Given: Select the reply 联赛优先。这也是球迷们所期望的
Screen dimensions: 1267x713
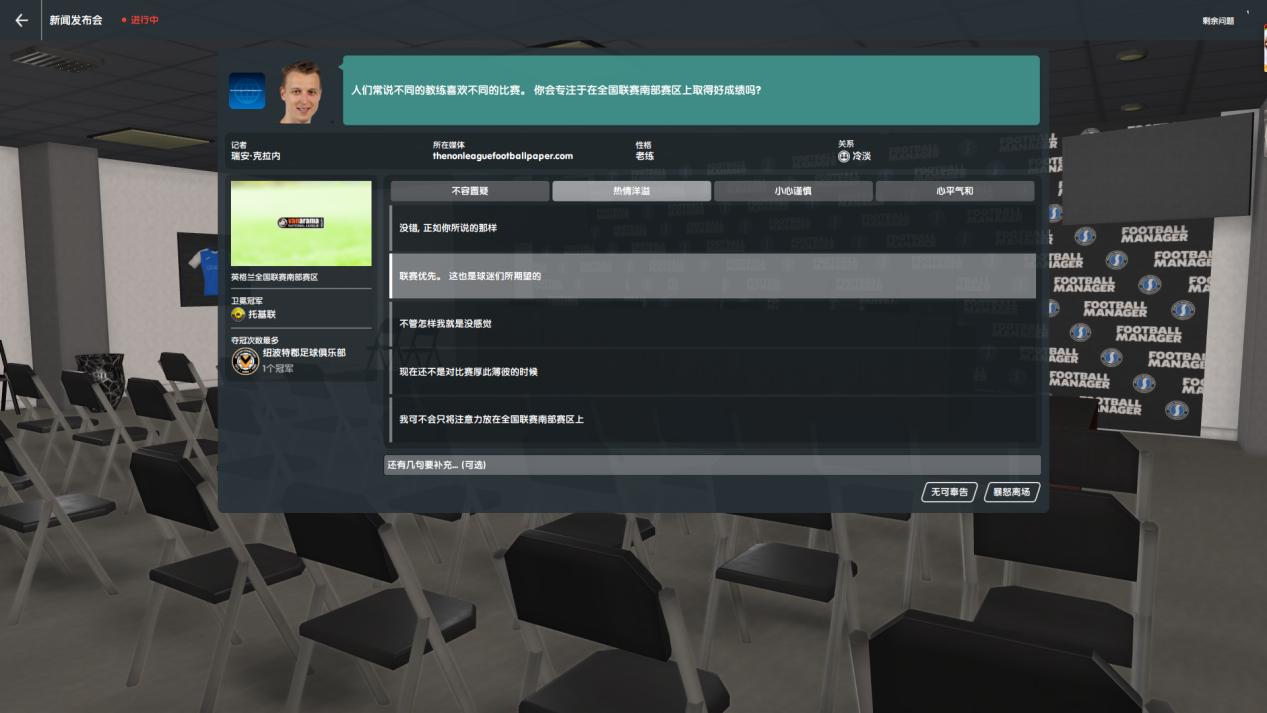Looking at the screenshot, I should [711, 276].
